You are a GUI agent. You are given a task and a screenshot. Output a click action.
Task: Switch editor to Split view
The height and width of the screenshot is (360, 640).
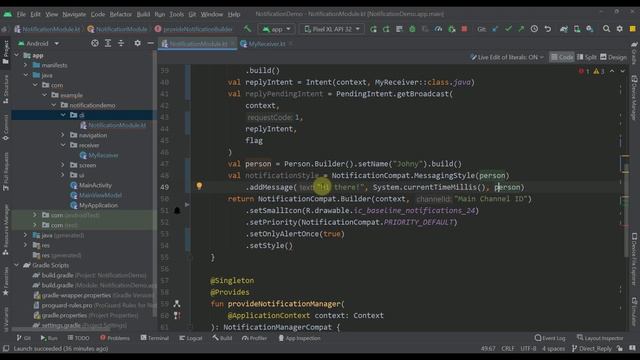[x=587, y=57]
